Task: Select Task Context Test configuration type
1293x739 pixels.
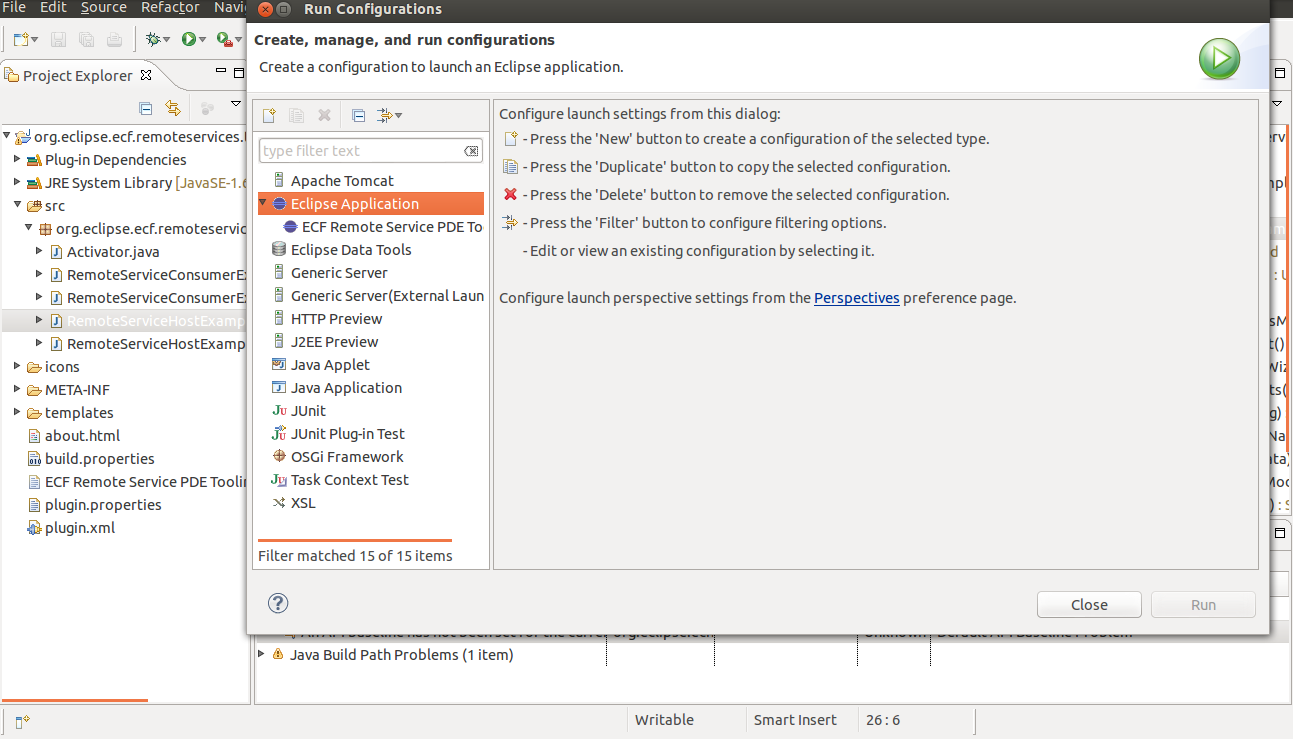Action: pyautogui.click(x=349, y=480)
